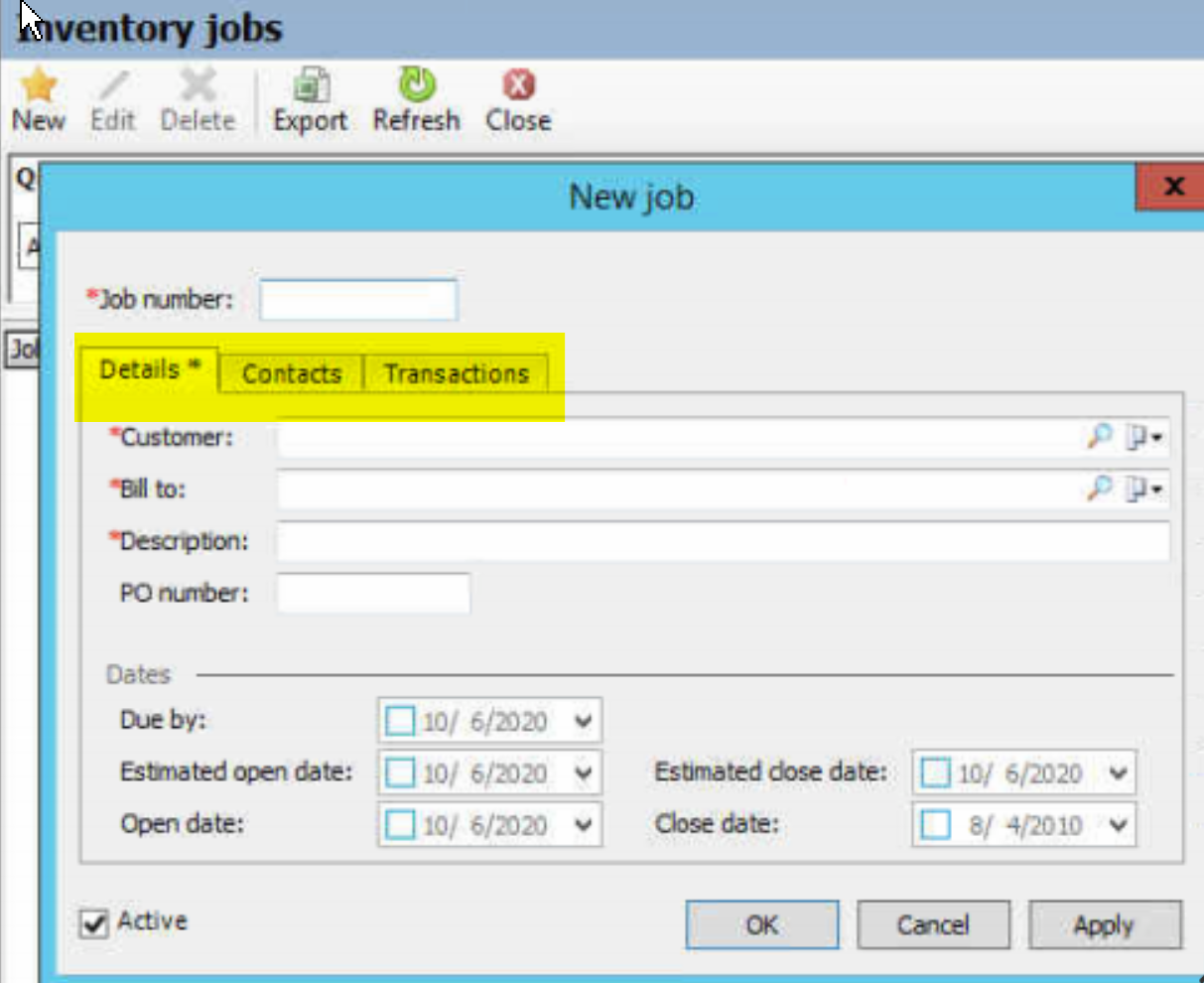This screenshot has height=983, width=1204.
Task: Enable the Due by date checkbox
Action: coord(400,721)
